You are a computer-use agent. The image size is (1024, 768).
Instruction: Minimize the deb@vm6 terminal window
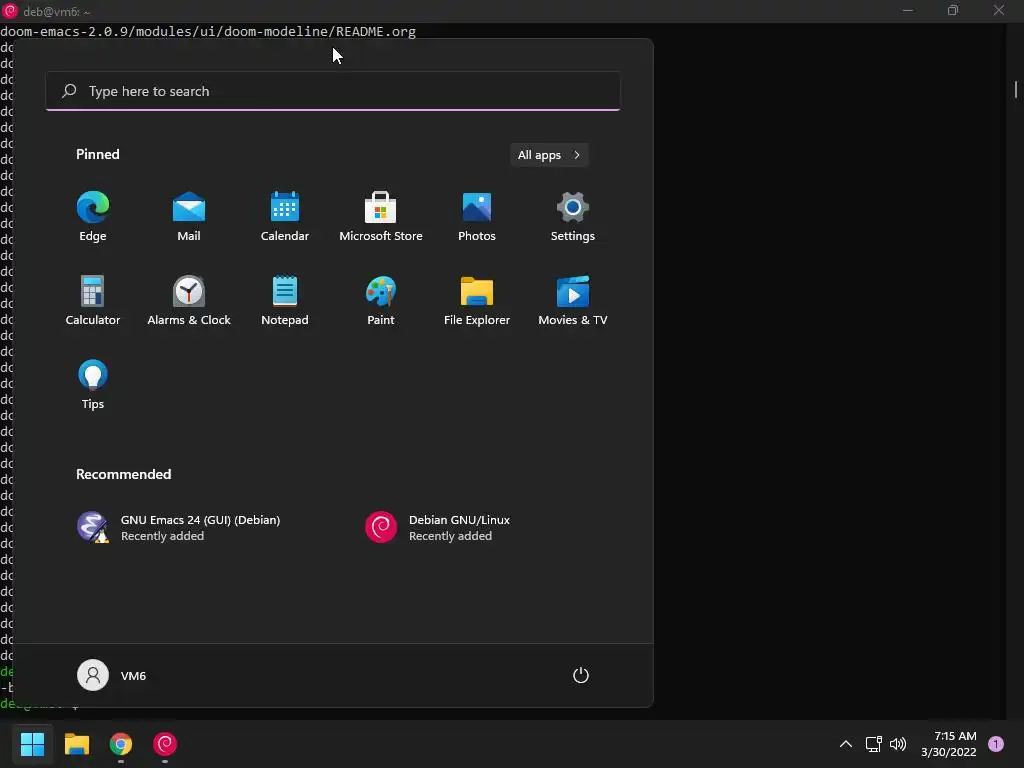[908, 10]
